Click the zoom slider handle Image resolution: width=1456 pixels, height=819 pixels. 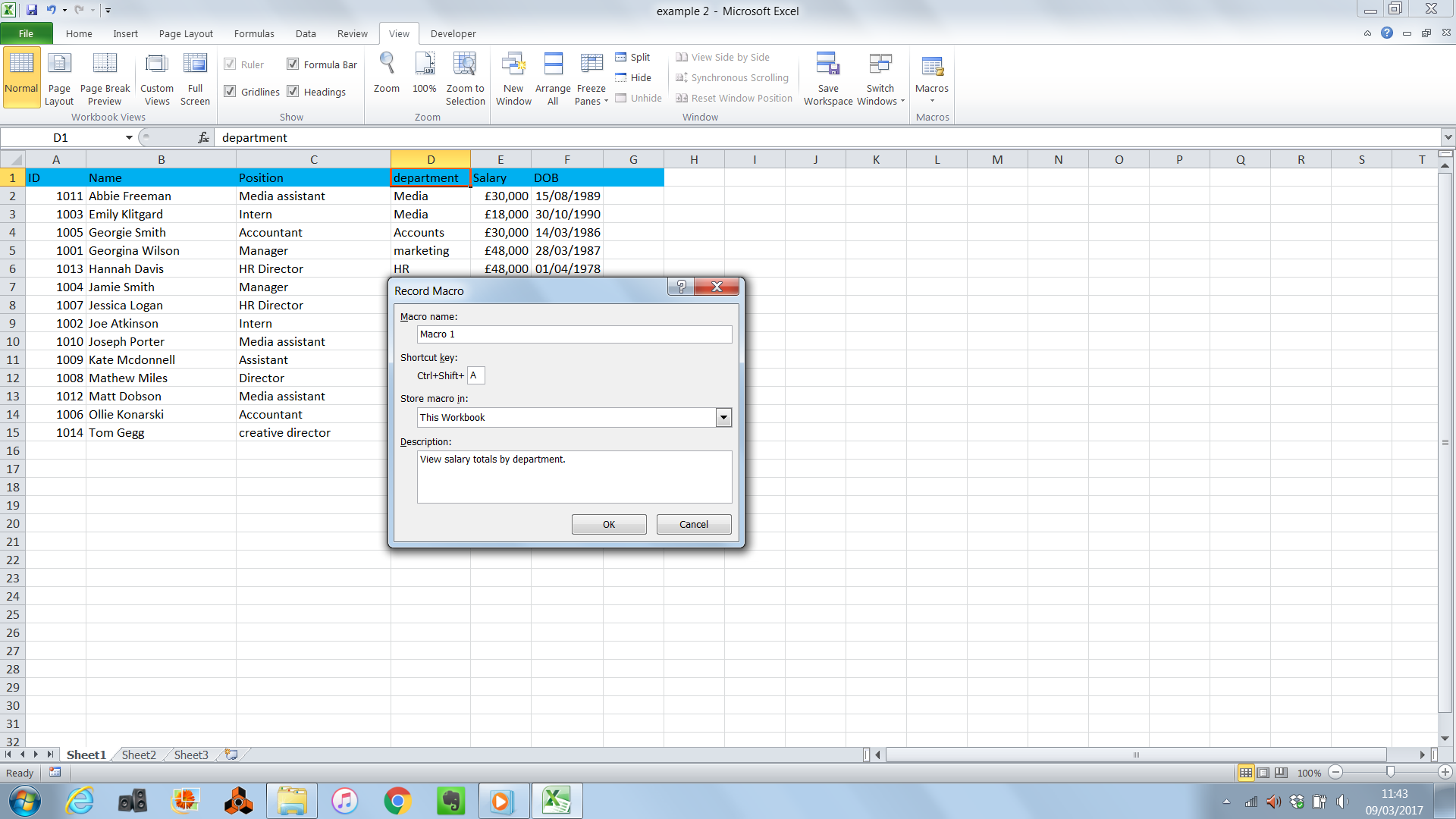pyautogui.click(x=1390, y=772)
